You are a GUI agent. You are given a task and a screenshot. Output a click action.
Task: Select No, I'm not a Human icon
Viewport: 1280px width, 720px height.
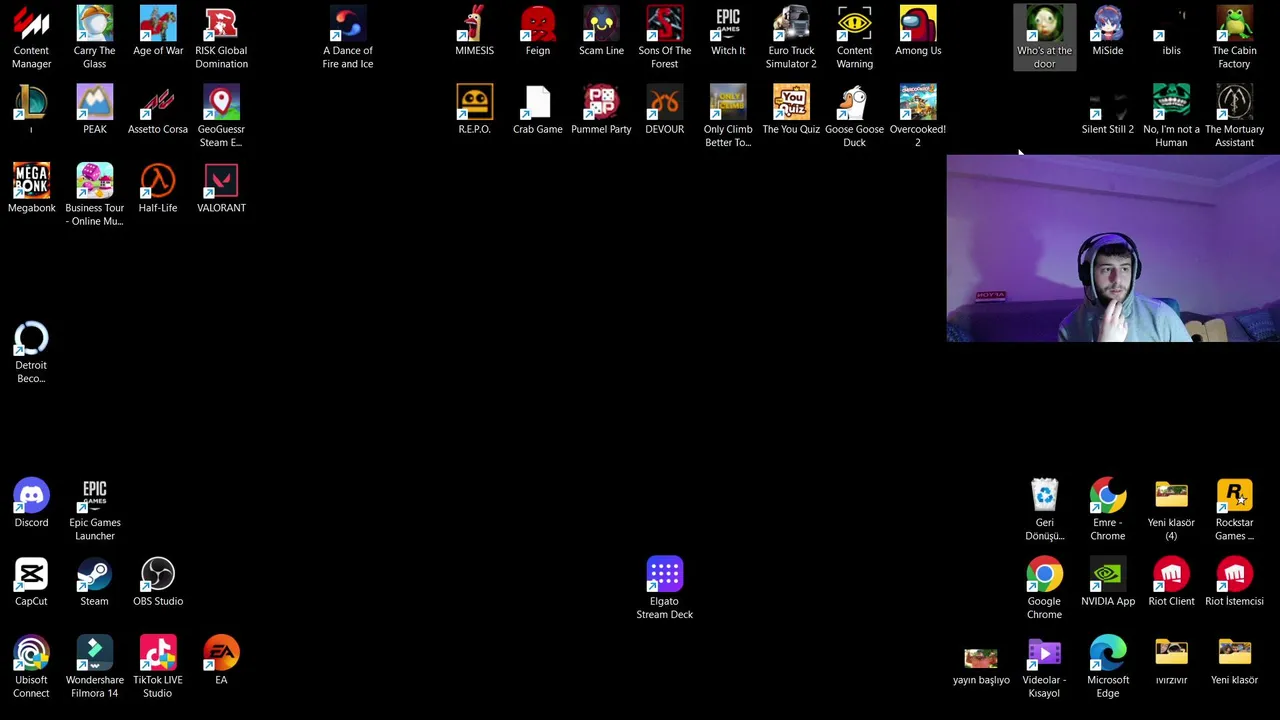pyautogui.click(x=1171, y=116)
